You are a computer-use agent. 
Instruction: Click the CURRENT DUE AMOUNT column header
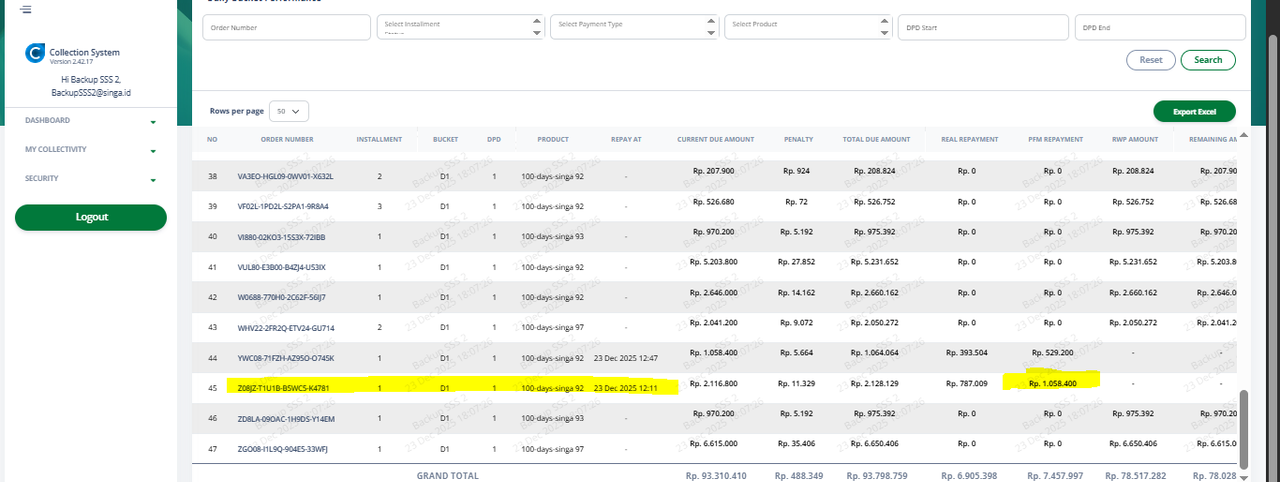715,139
